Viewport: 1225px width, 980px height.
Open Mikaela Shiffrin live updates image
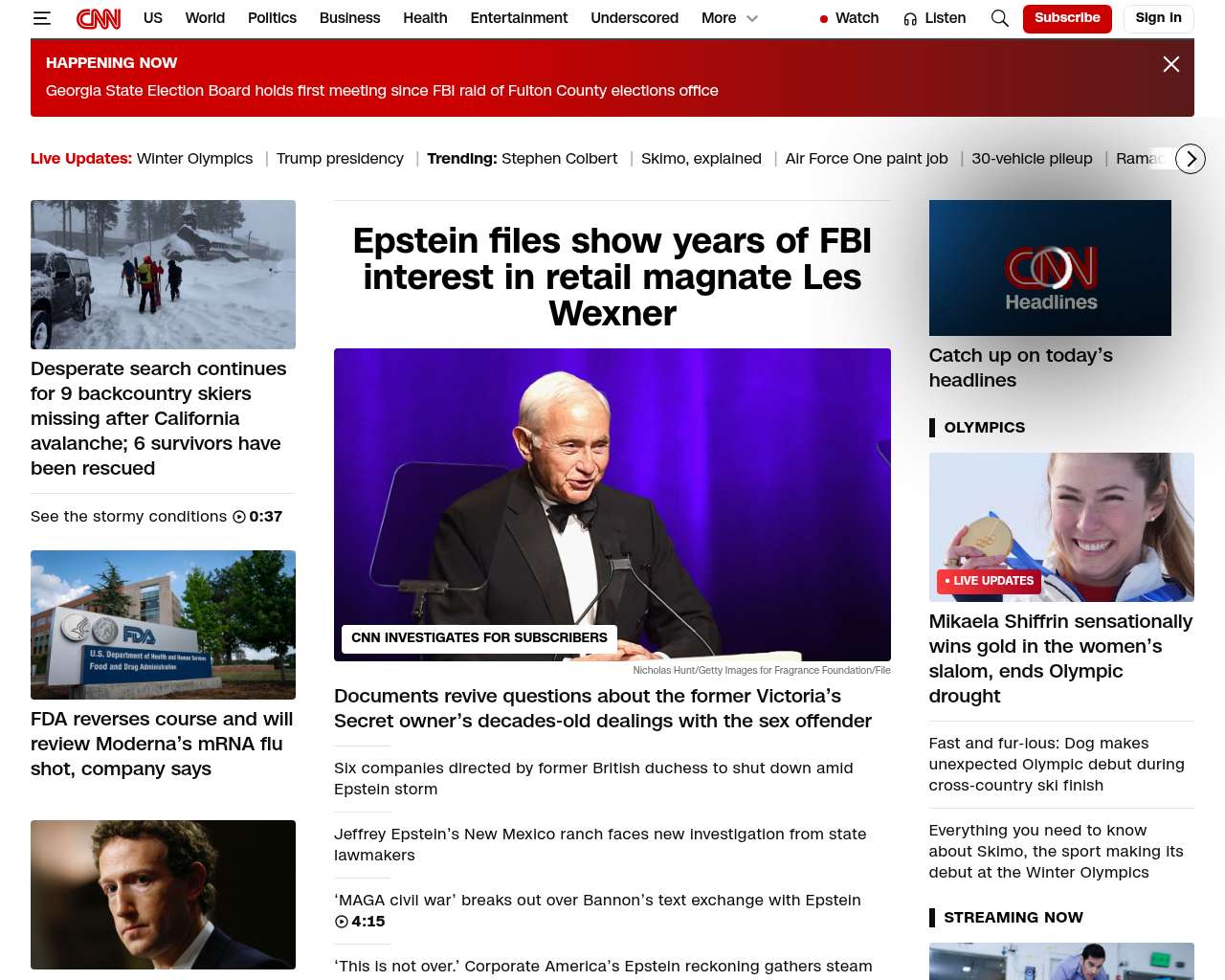point(1061,527)
